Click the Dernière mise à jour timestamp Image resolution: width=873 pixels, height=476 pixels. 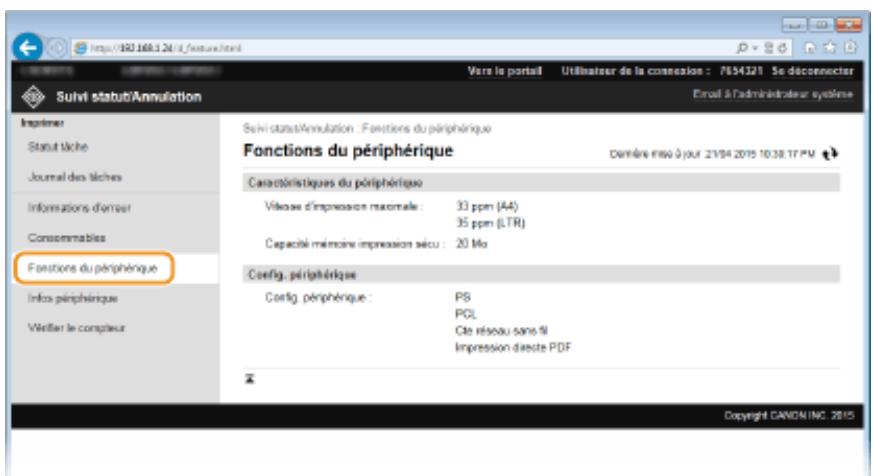(x=712, y=154)
